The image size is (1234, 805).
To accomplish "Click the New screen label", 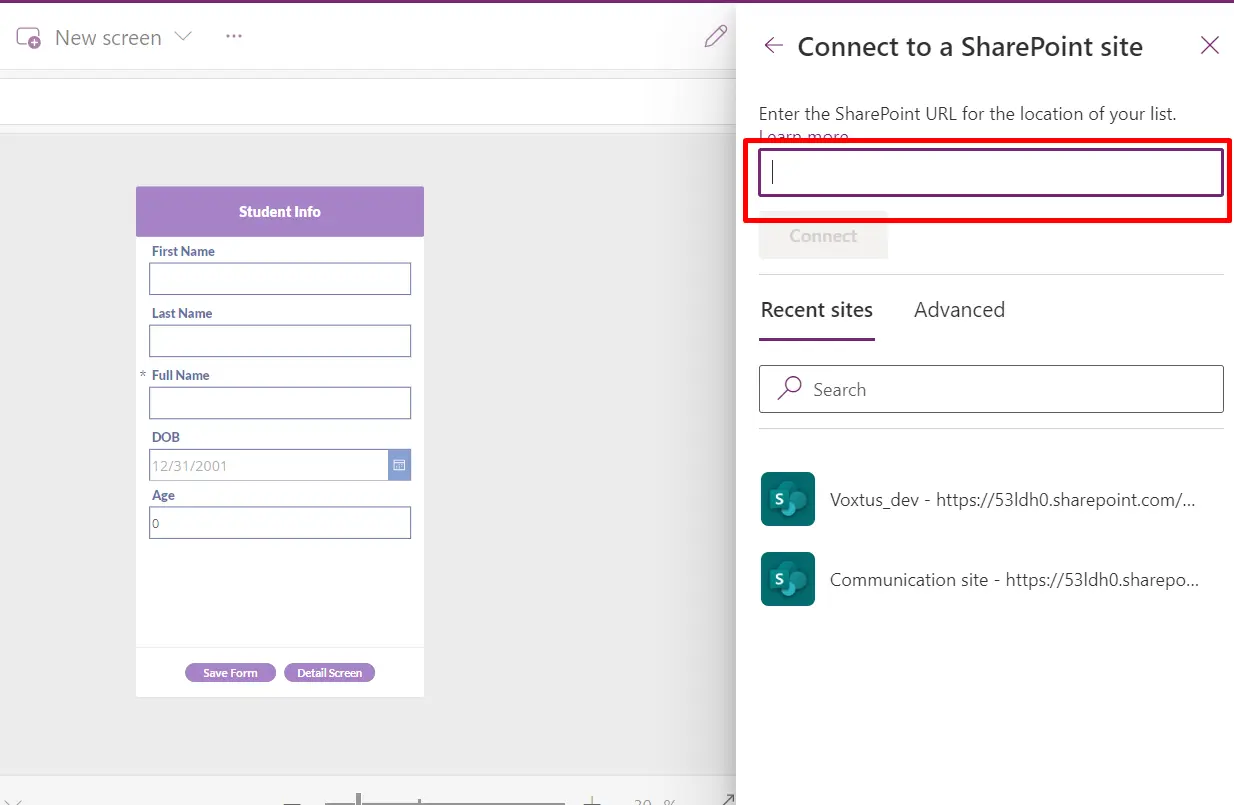I will (108, 38).
